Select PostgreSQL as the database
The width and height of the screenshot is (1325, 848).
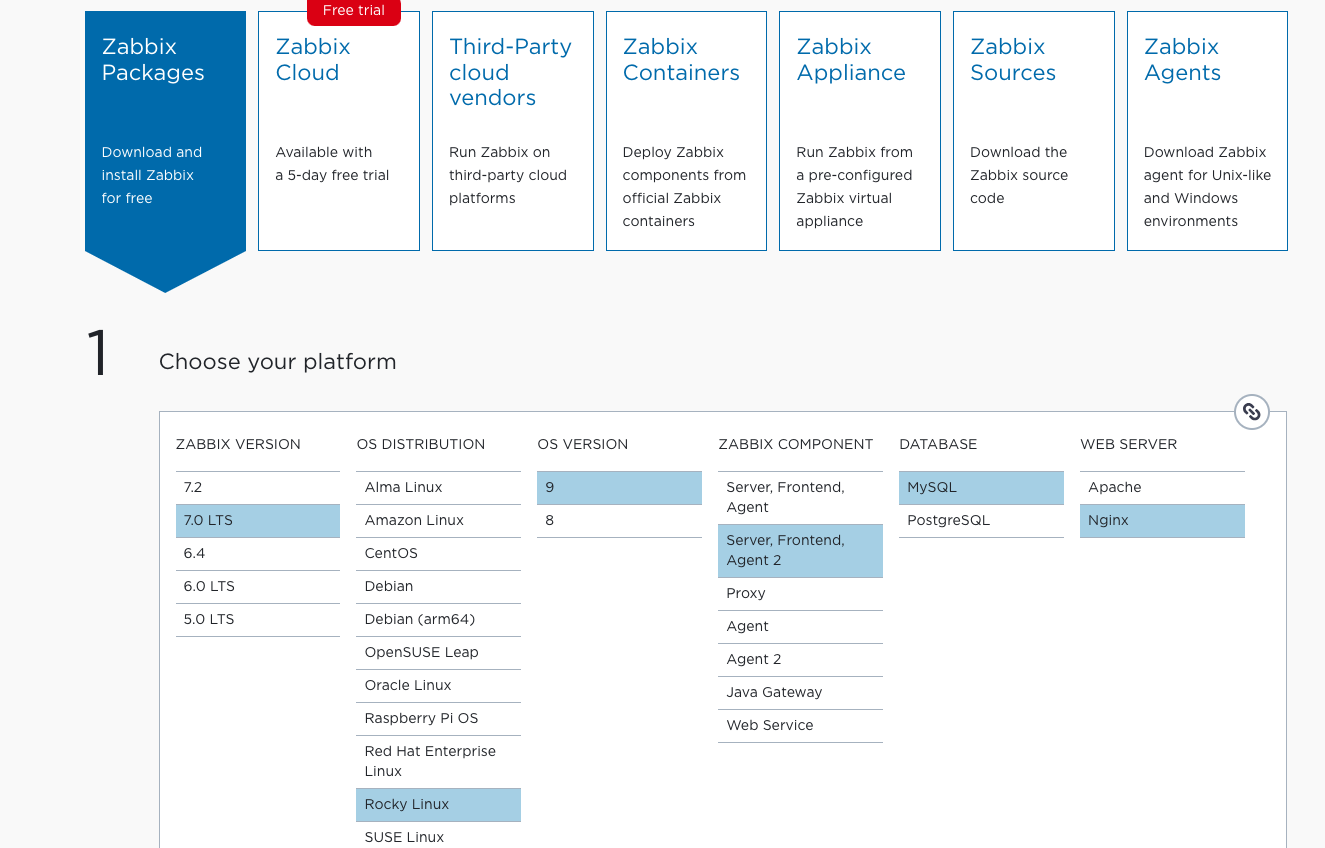(x=981, y=521)
